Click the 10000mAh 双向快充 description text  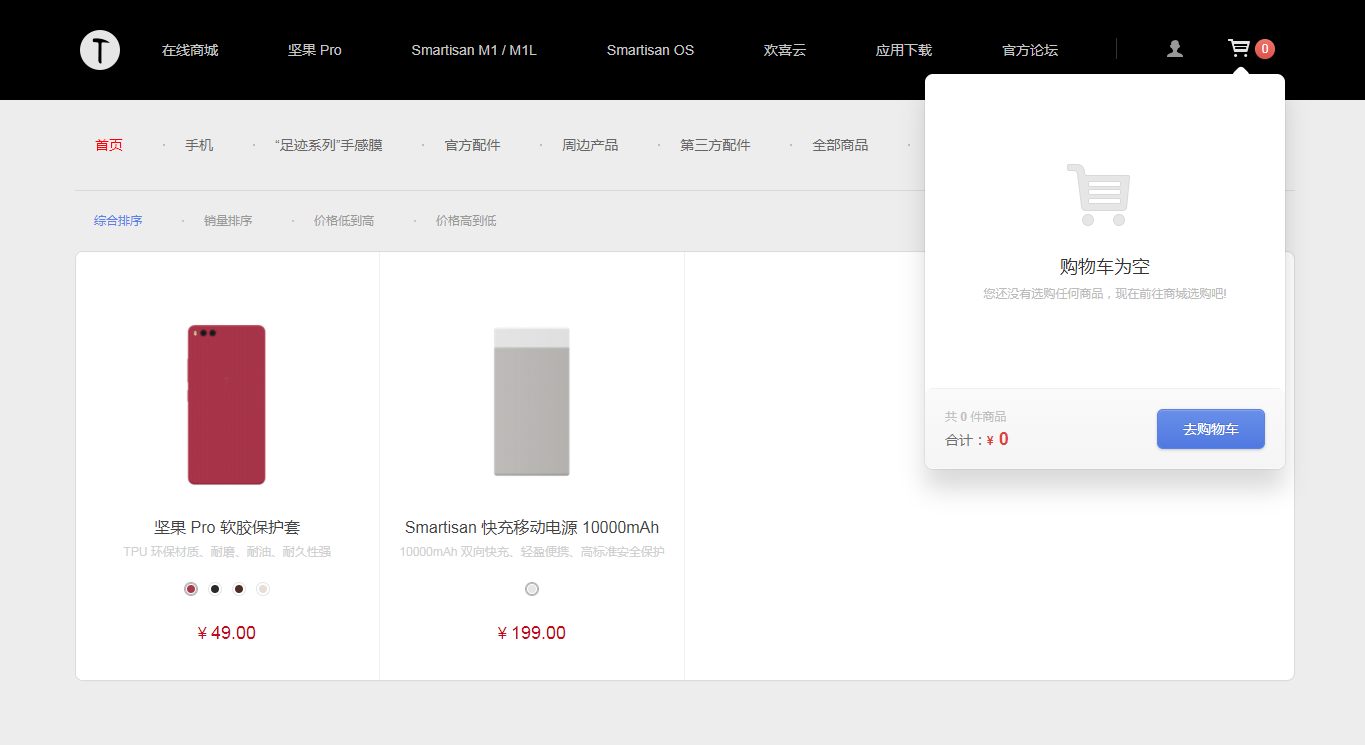532,552
